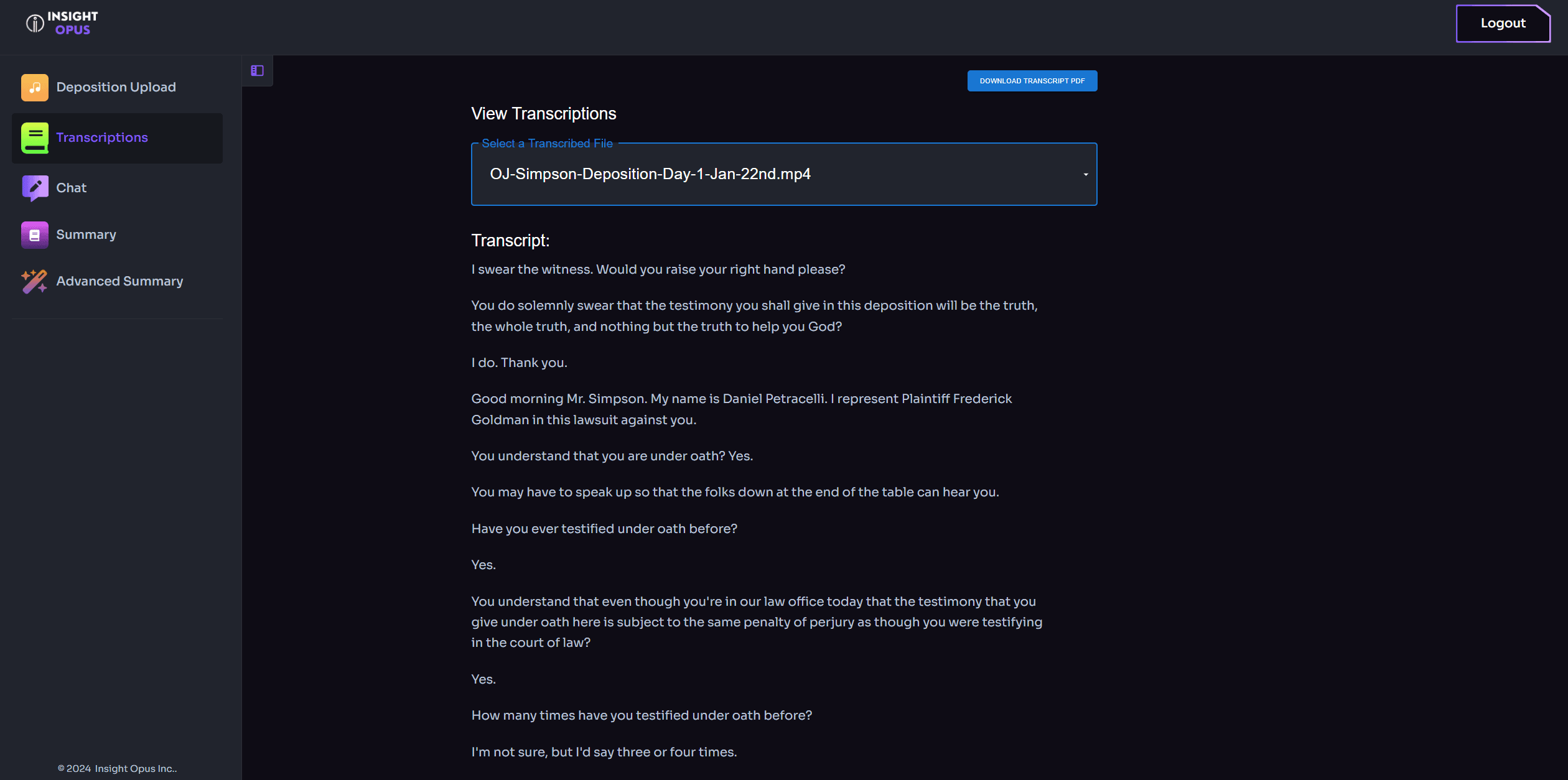
Task: Click the Daniel Petracelli introduction paragraph
Action: 741,409
